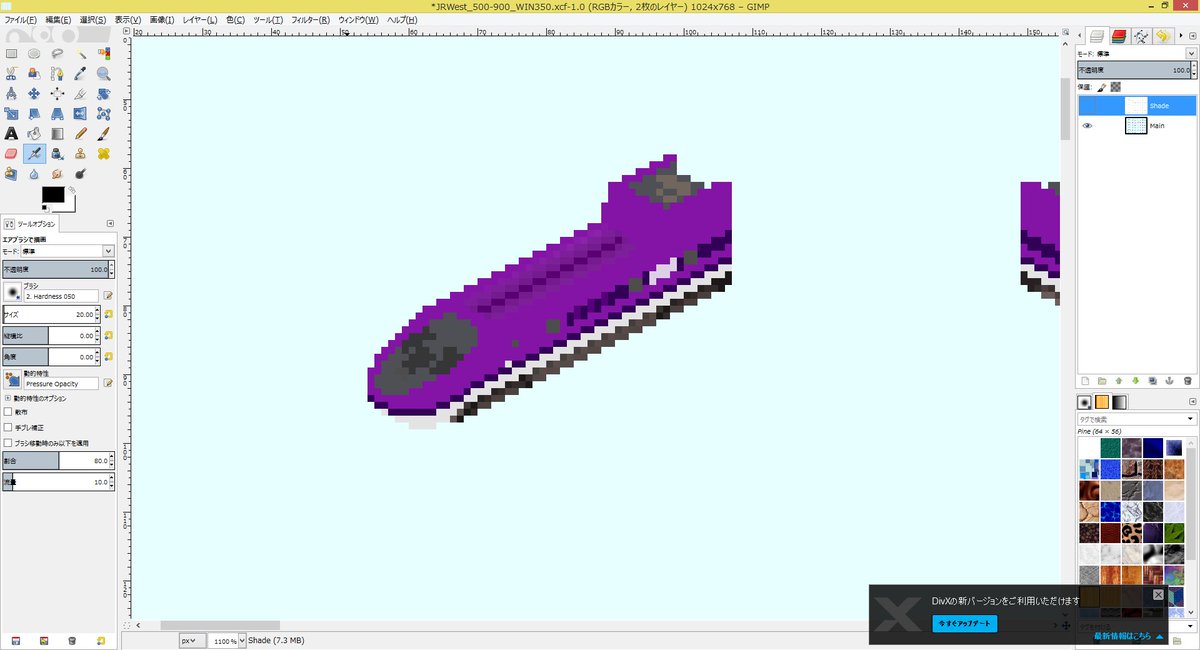Open the ファイル(F) menu
This screenshot has height=650, width=1200.
click(20, 20)
